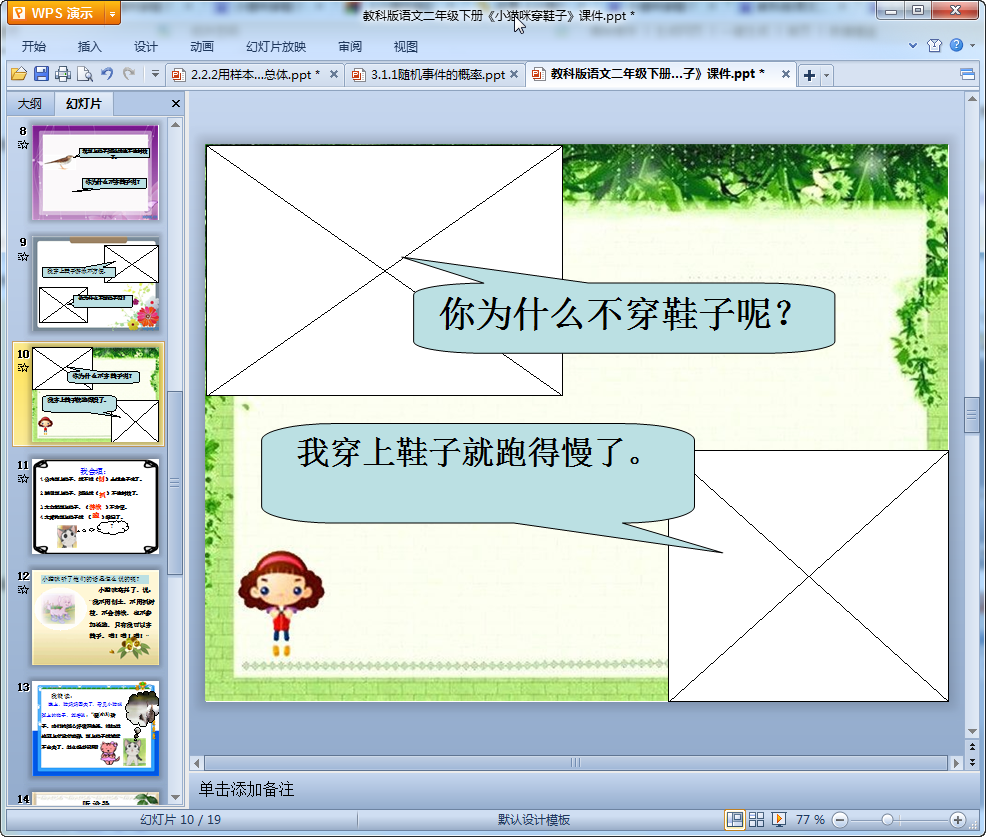986x837 pixels.
Task: Switch to slide sorter view in status bar
Action: (756, 819)
